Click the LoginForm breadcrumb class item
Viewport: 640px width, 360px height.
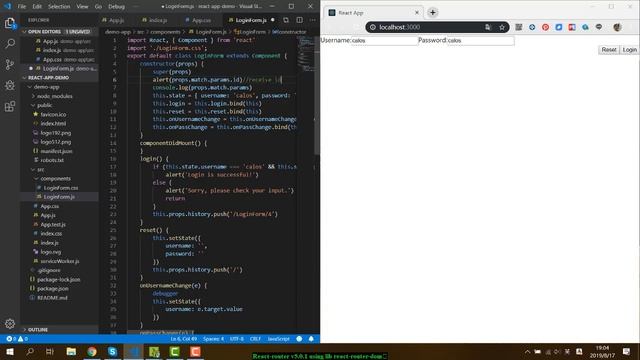pyautogui.click(x=250, y=31)
